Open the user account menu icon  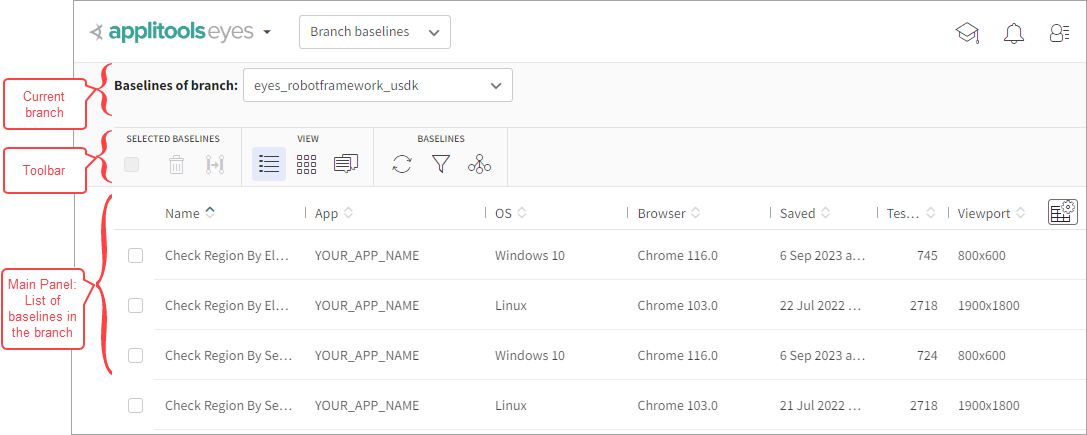(1060, 33)
